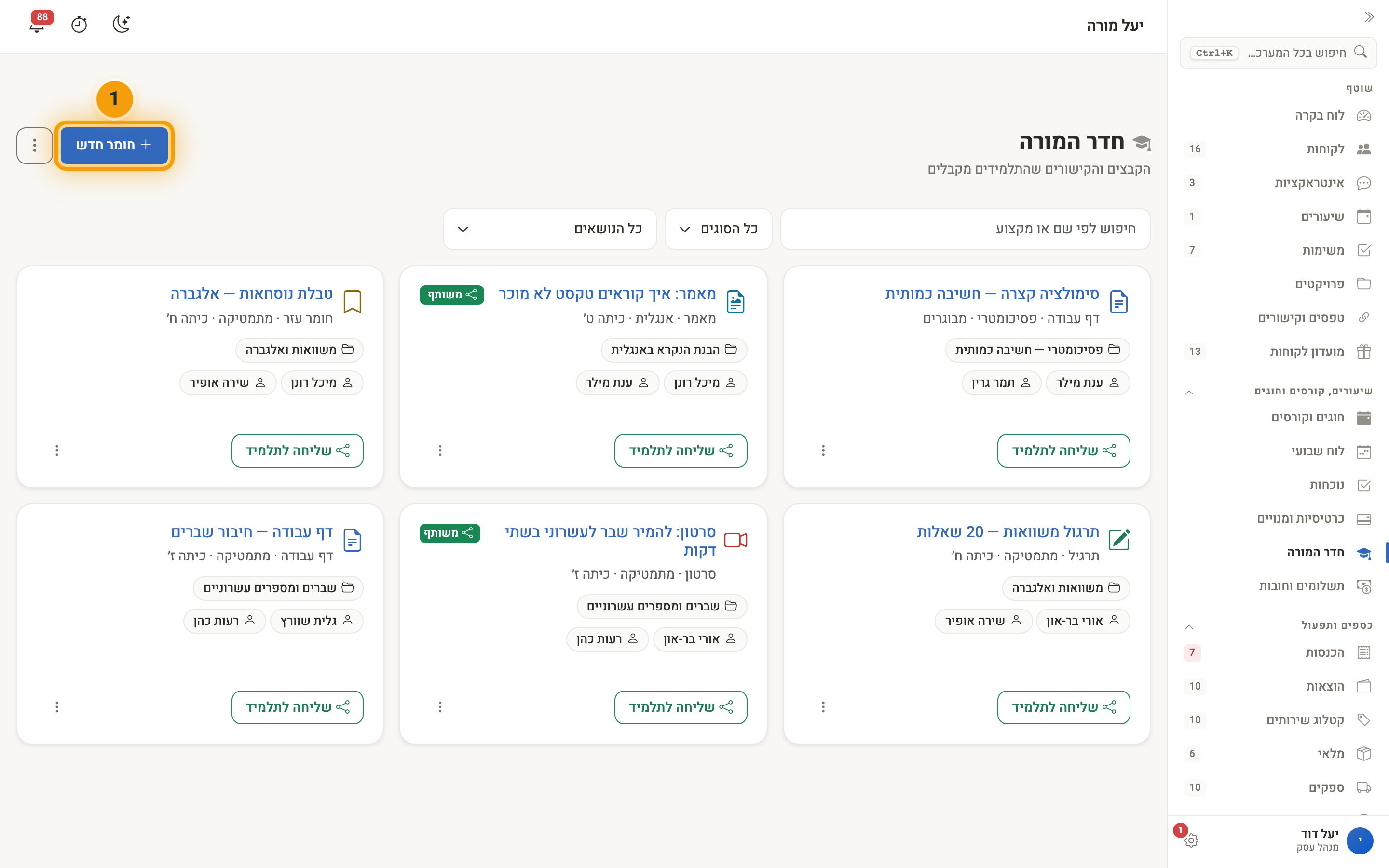Click the timer stopwatch icon in header
This screenshot has height=868, width=1389.
79,24
